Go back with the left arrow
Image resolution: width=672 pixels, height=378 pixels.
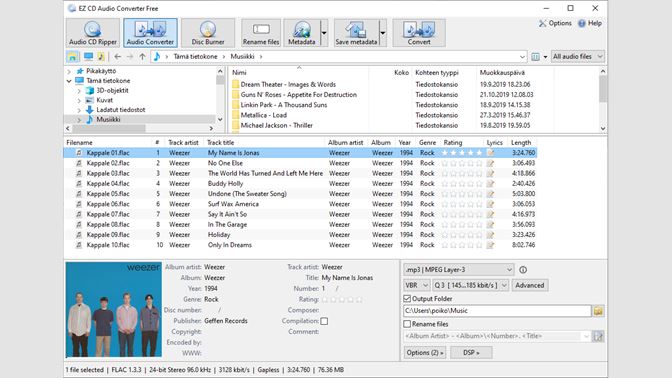tap(117, 57)
